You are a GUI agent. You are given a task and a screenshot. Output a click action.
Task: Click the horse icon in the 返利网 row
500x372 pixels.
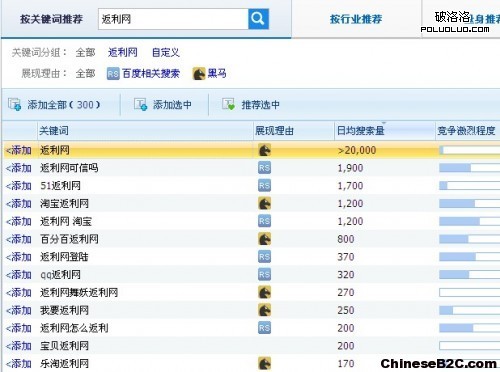point(265,150)
